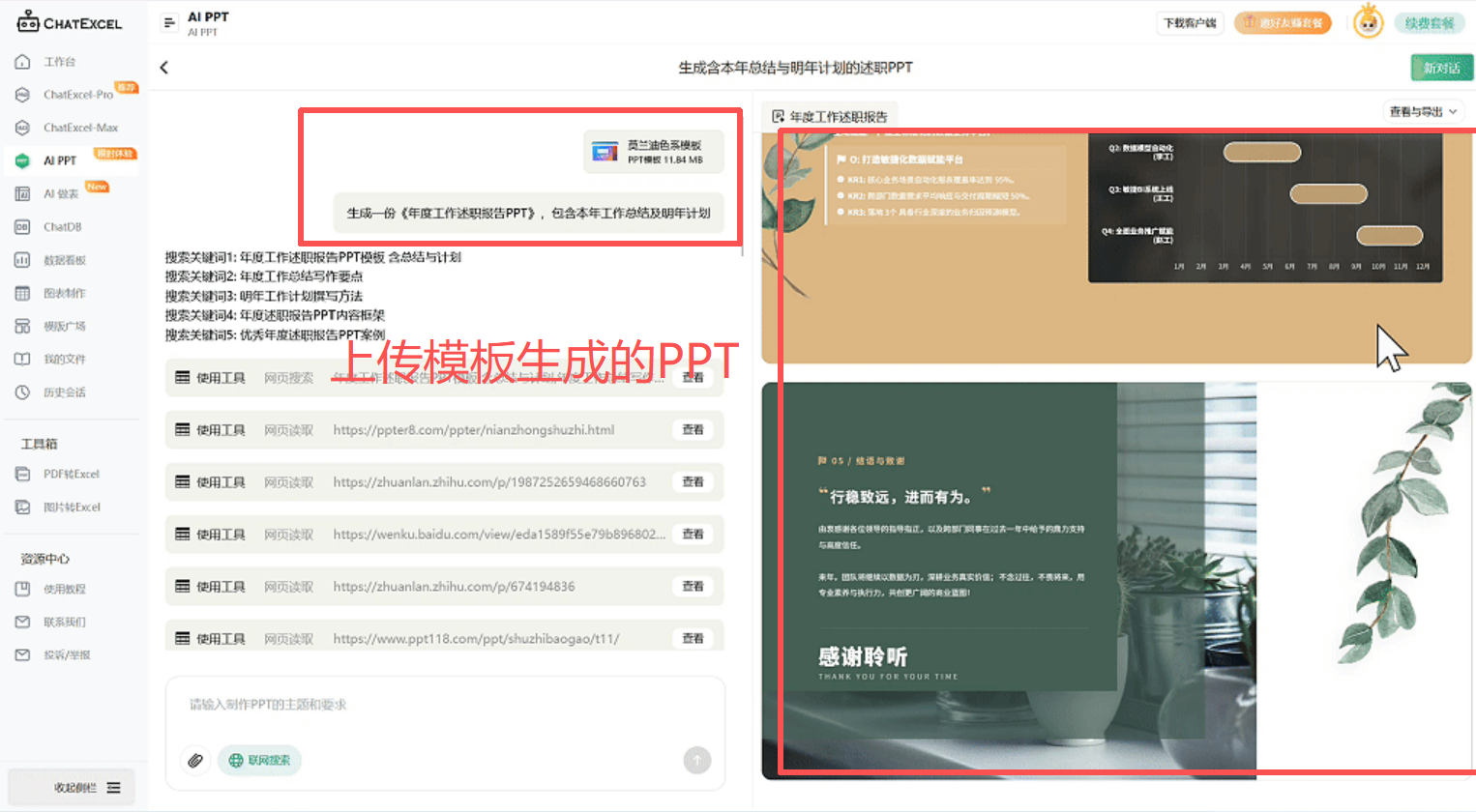Image resolution: width=1476 pixels, height=812 pixels.
Task: View the ppter8.com tool result
Action: pyautogui.click(x=694, y=430)
